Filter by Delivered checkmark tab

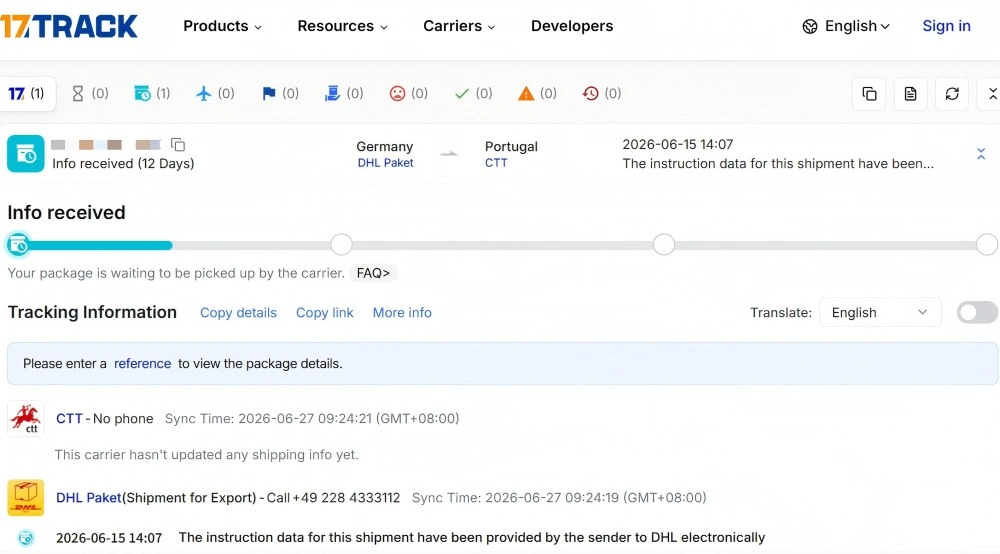pos(473,94)
